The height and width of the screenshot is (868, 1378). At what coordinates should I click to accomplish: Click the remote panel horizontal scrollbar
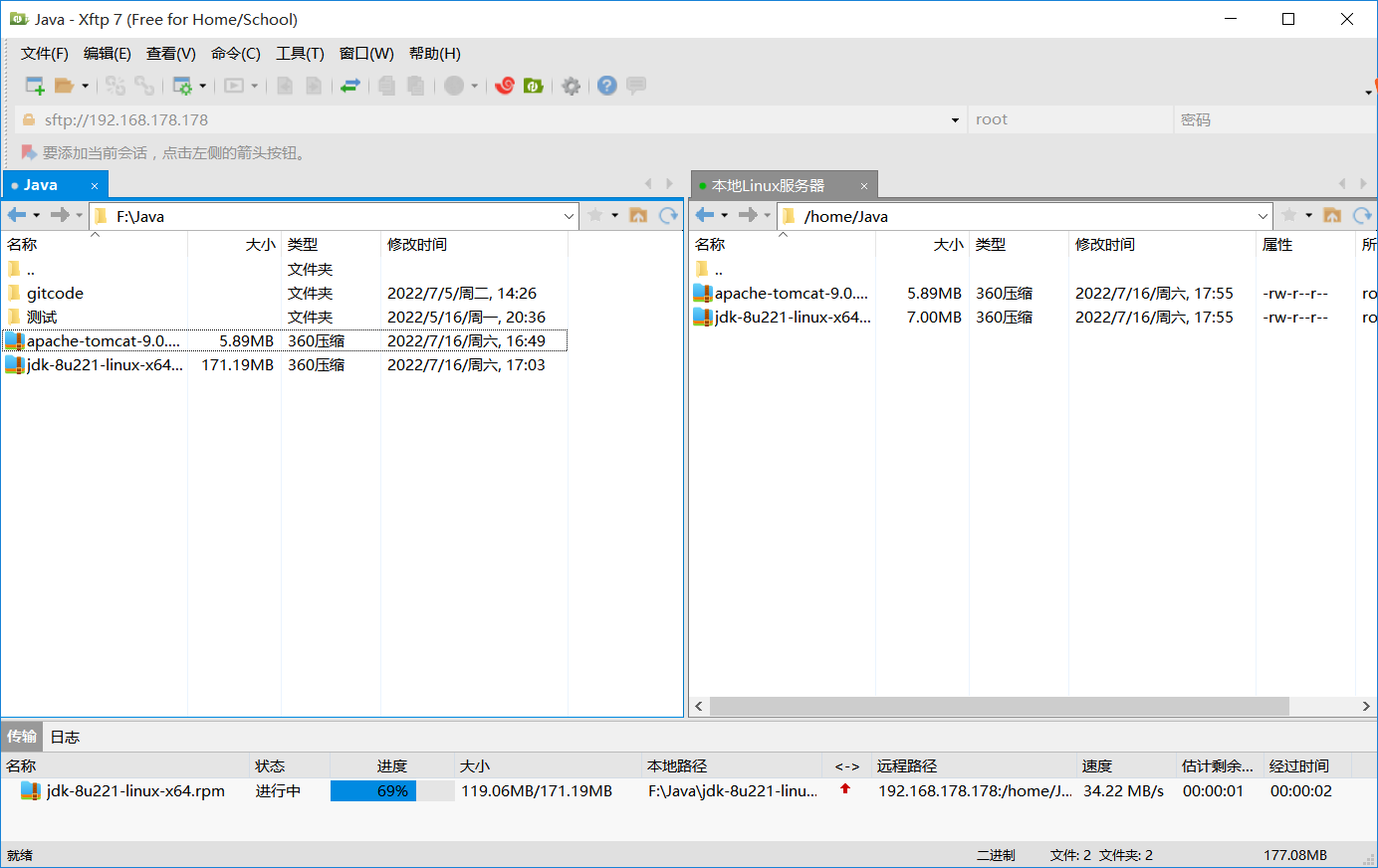tap(1000, 706)
